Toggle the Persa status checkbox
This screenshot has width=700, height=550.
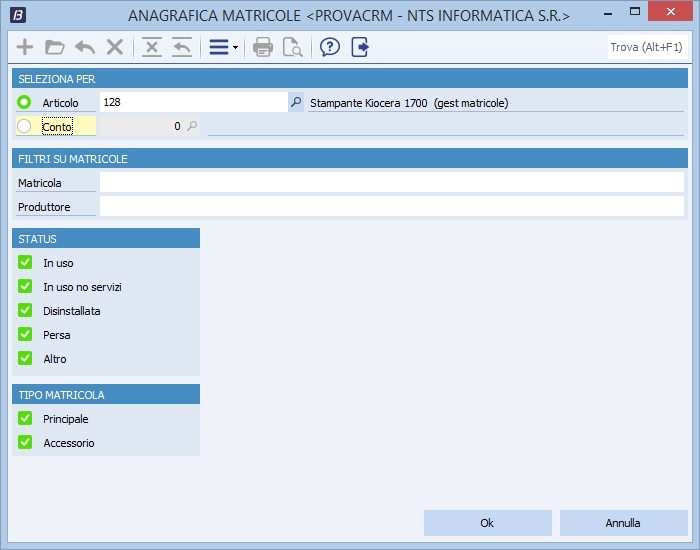(x=26, y=334)
